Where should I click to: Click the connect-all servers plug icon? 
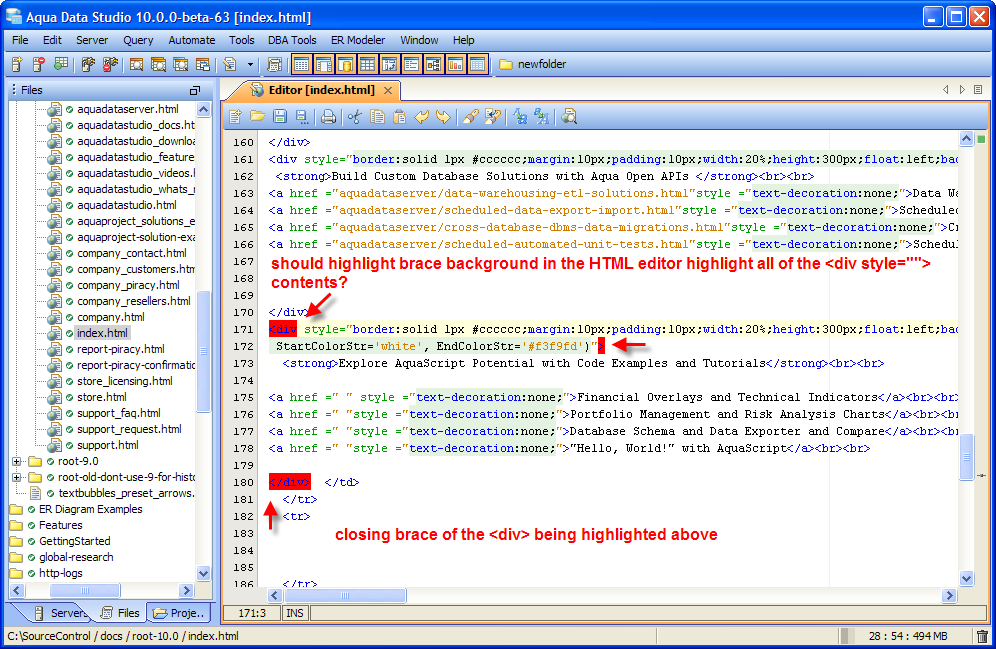(88, 64)
